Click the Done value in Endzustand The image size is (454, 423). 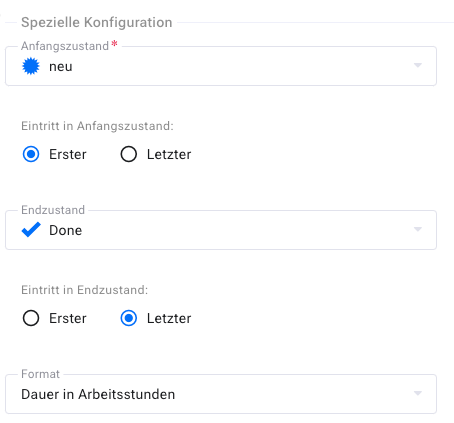coord(66,230)
